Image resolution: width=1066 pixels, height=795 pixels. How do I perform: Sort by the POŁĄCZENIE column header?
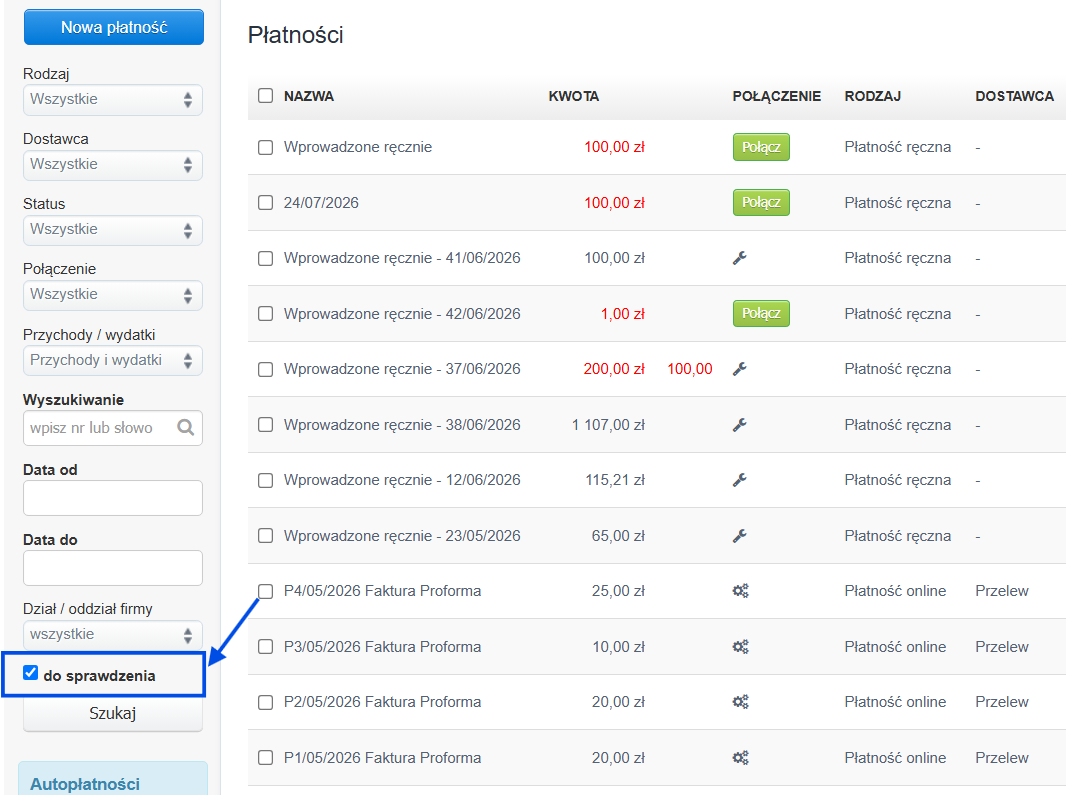coord(776,96)
